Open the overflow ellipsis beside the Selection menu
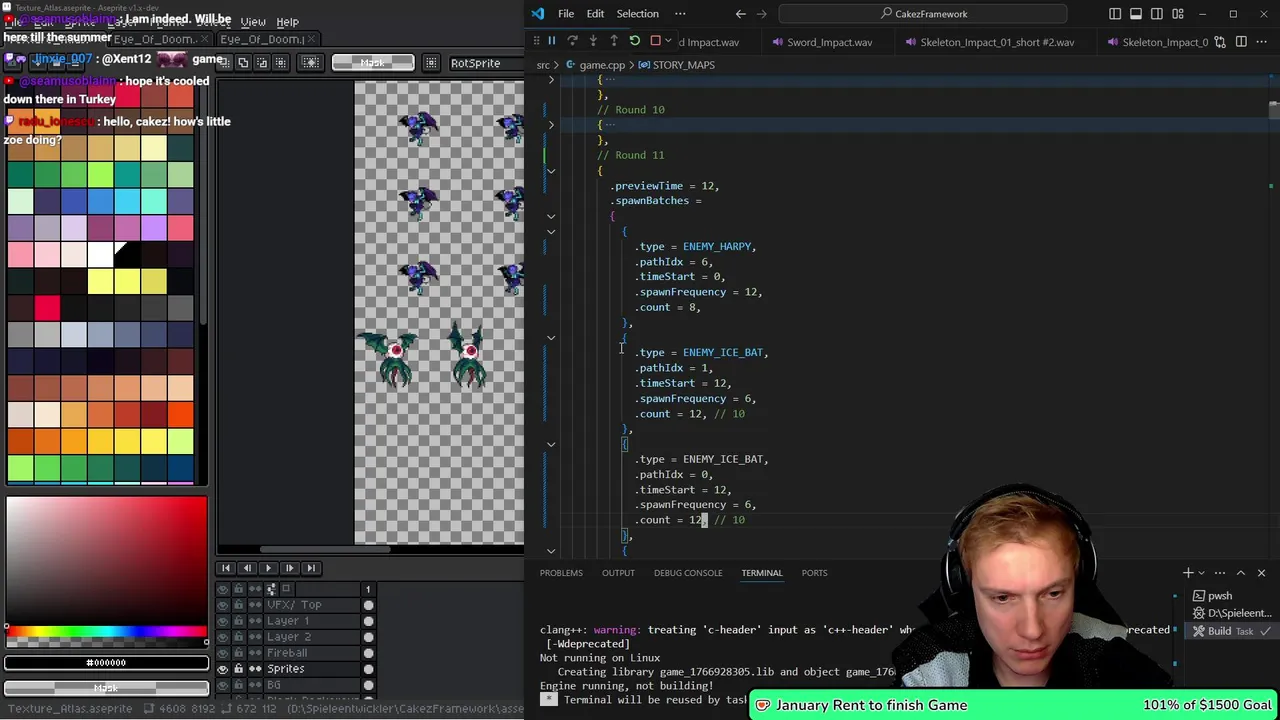Image resolution: width=1280 pixels, height=720 pixels. [x=680, y=14]
